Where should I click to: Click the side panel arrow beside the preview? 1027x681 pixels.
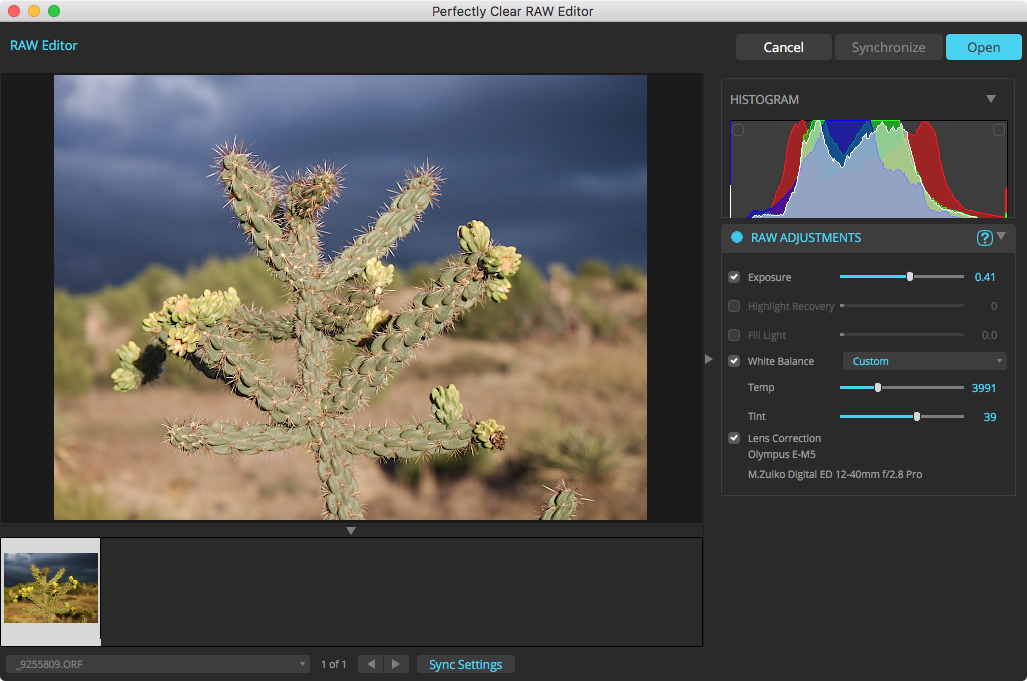click(x=708, y=358)
